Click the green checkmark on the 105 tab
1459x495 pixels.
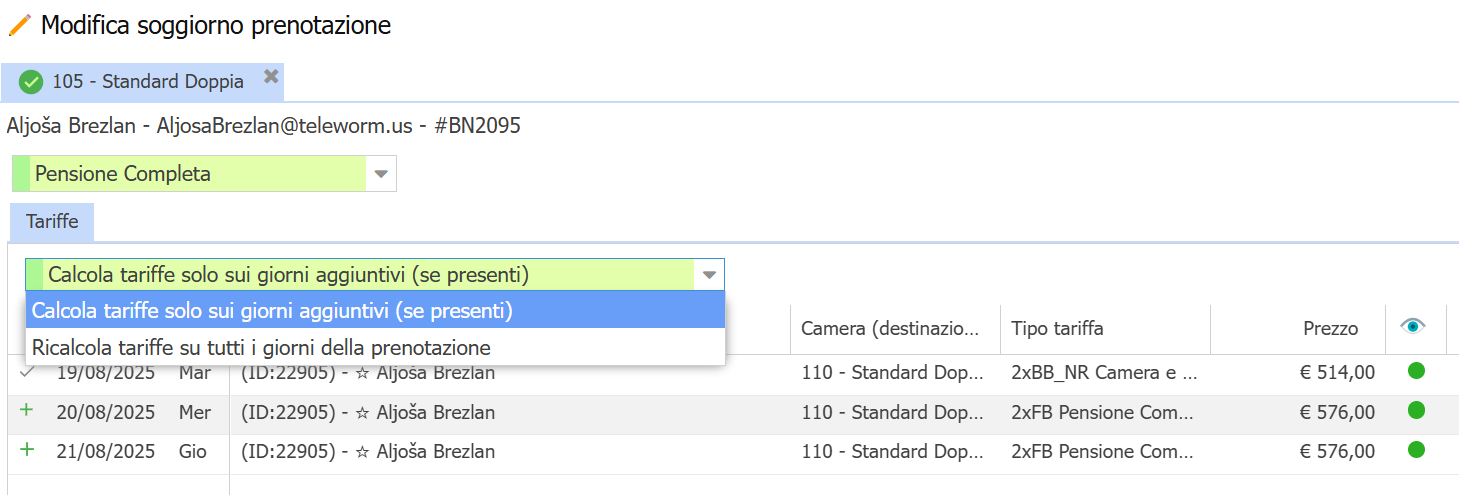pyautogui.click(x=31, y=82)
